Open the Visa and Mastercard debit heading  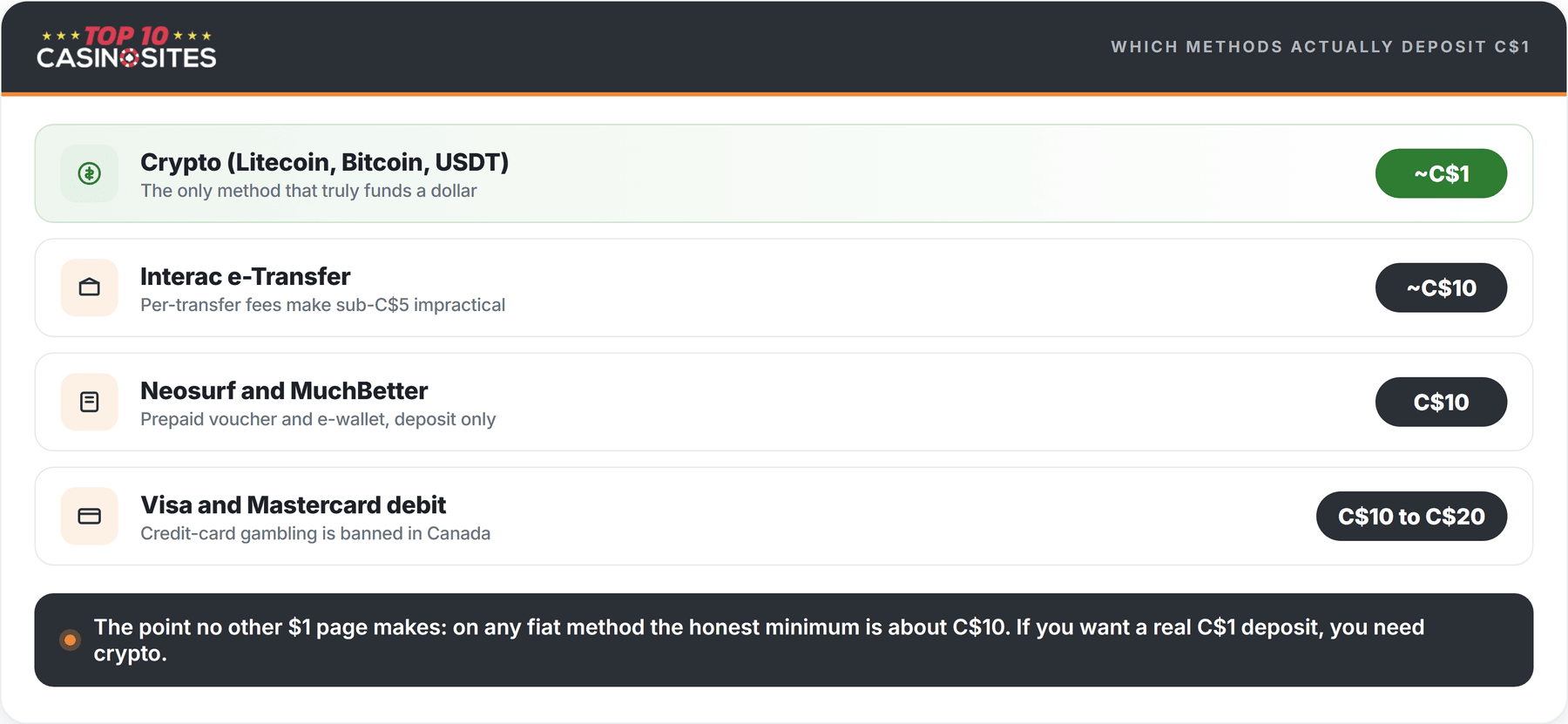coord(293,504)
